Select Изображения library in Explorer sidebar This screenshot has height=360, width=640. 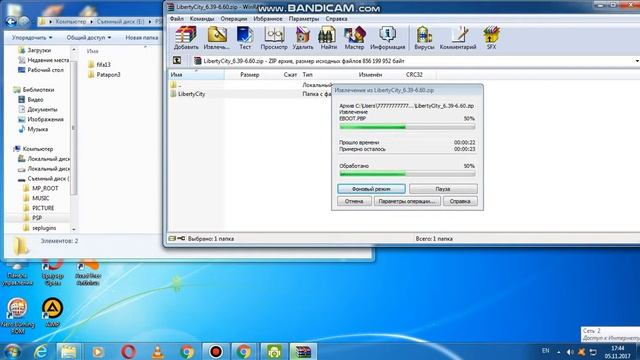(41, 119)
